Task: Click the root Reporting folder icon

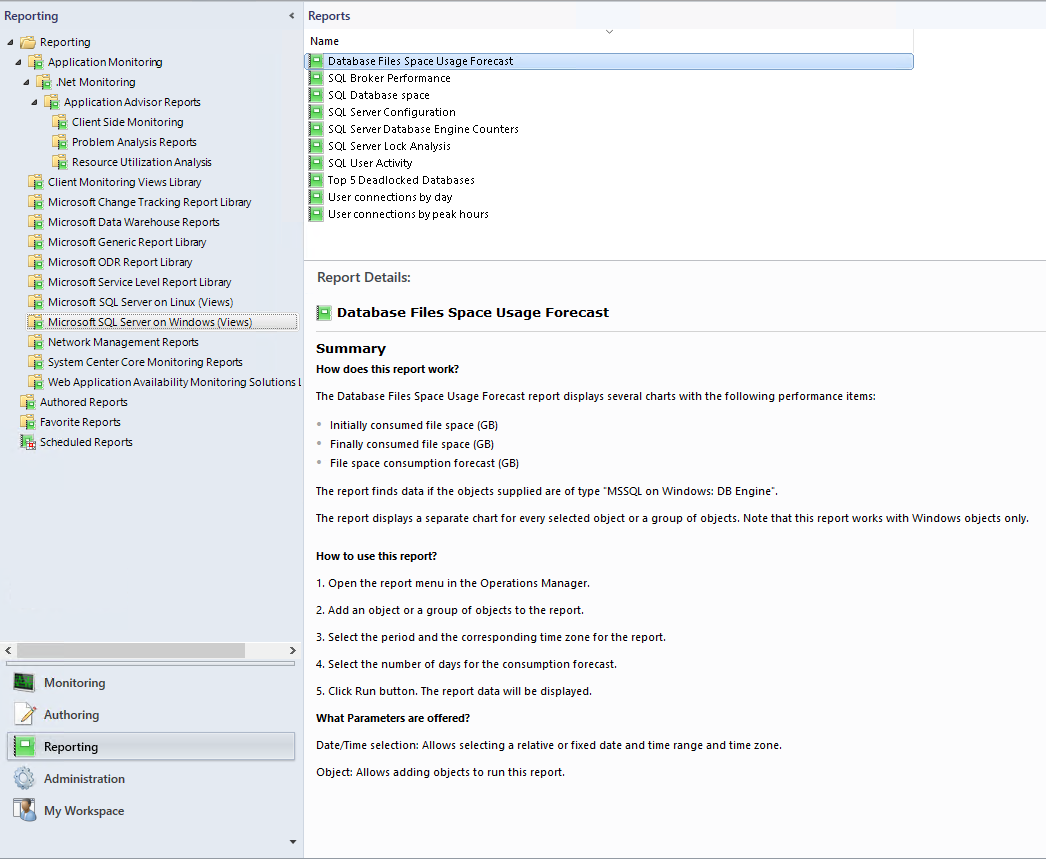Action: click(27, 42)
